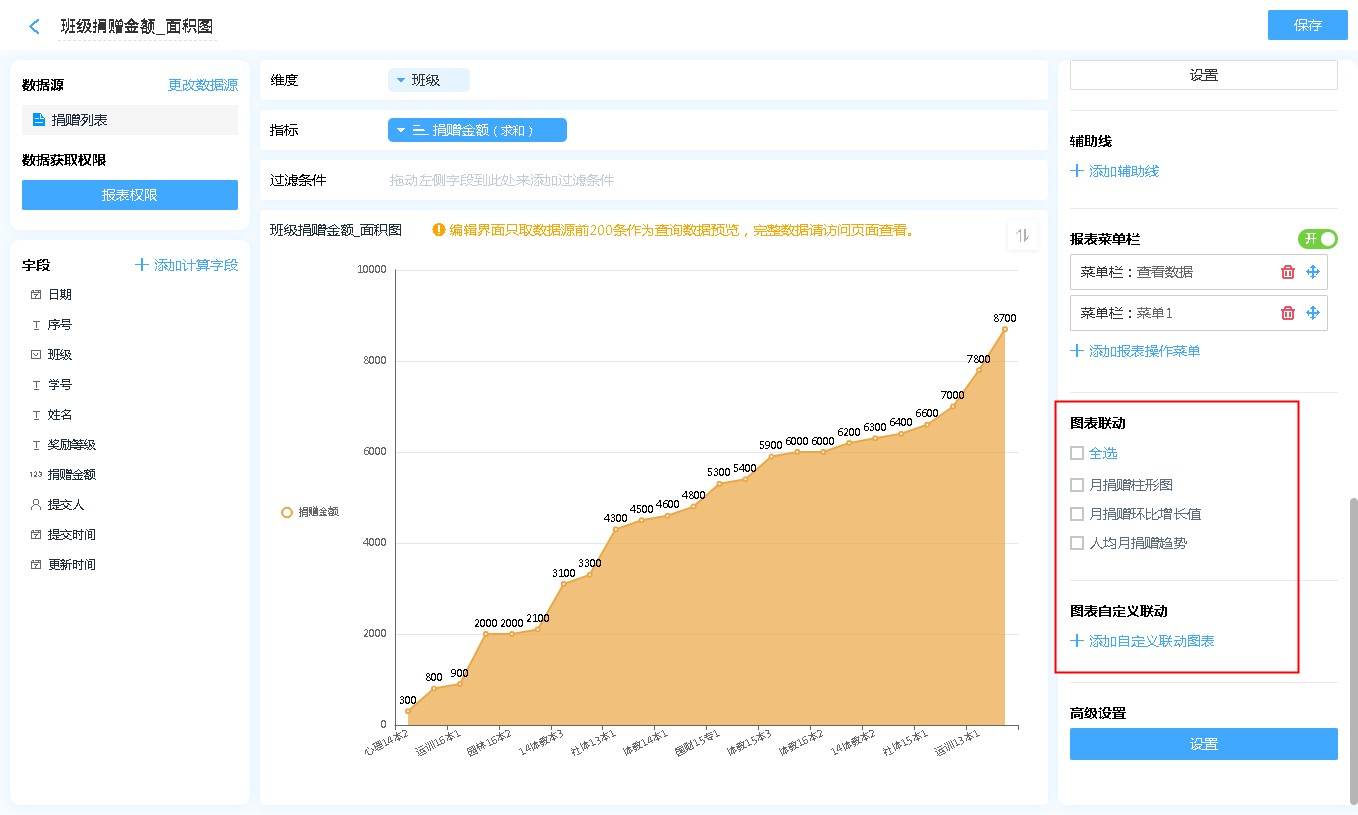Screen dimensions: 1358x815
Task: Click the chart sort toggle icon
Action: tap(1021, 235)
